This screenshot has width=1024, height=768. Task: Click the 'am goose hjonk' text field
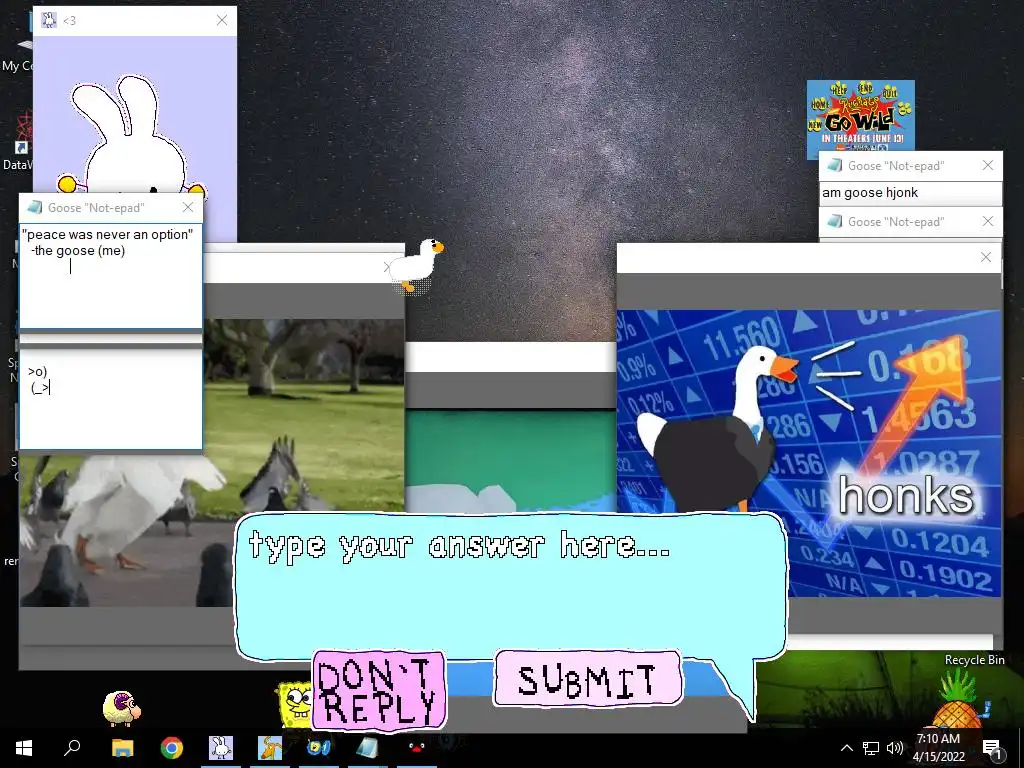(x=910, y=193)
